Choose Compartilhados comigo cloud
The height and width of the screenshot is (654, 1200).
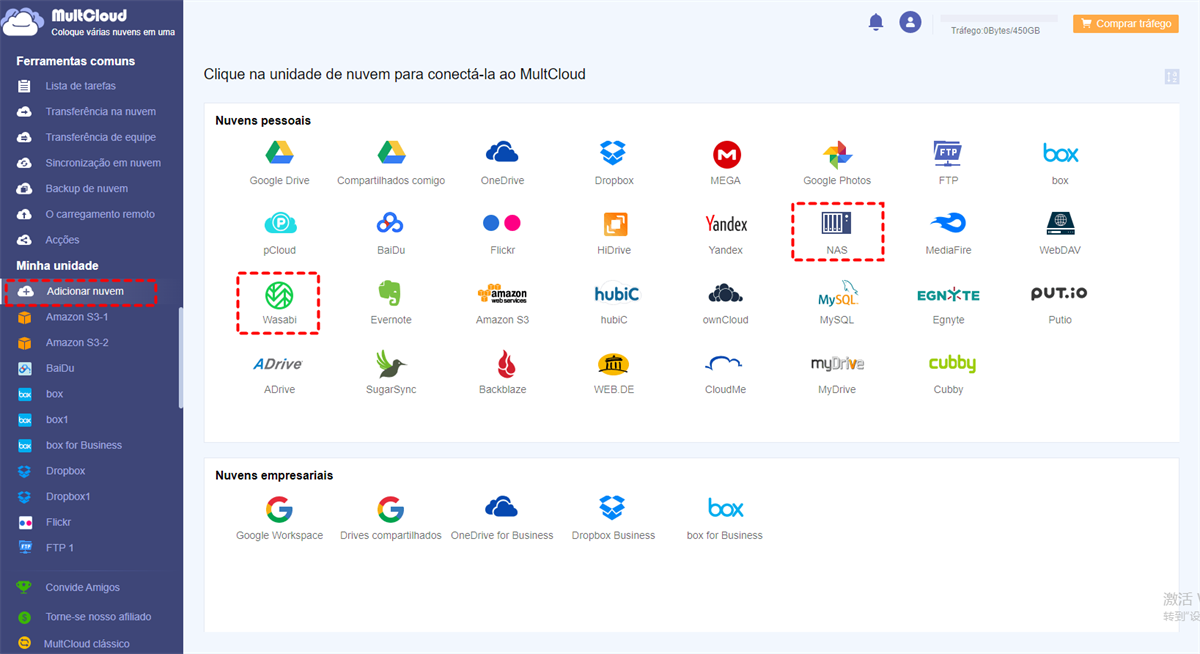click(x=391, y=153)
